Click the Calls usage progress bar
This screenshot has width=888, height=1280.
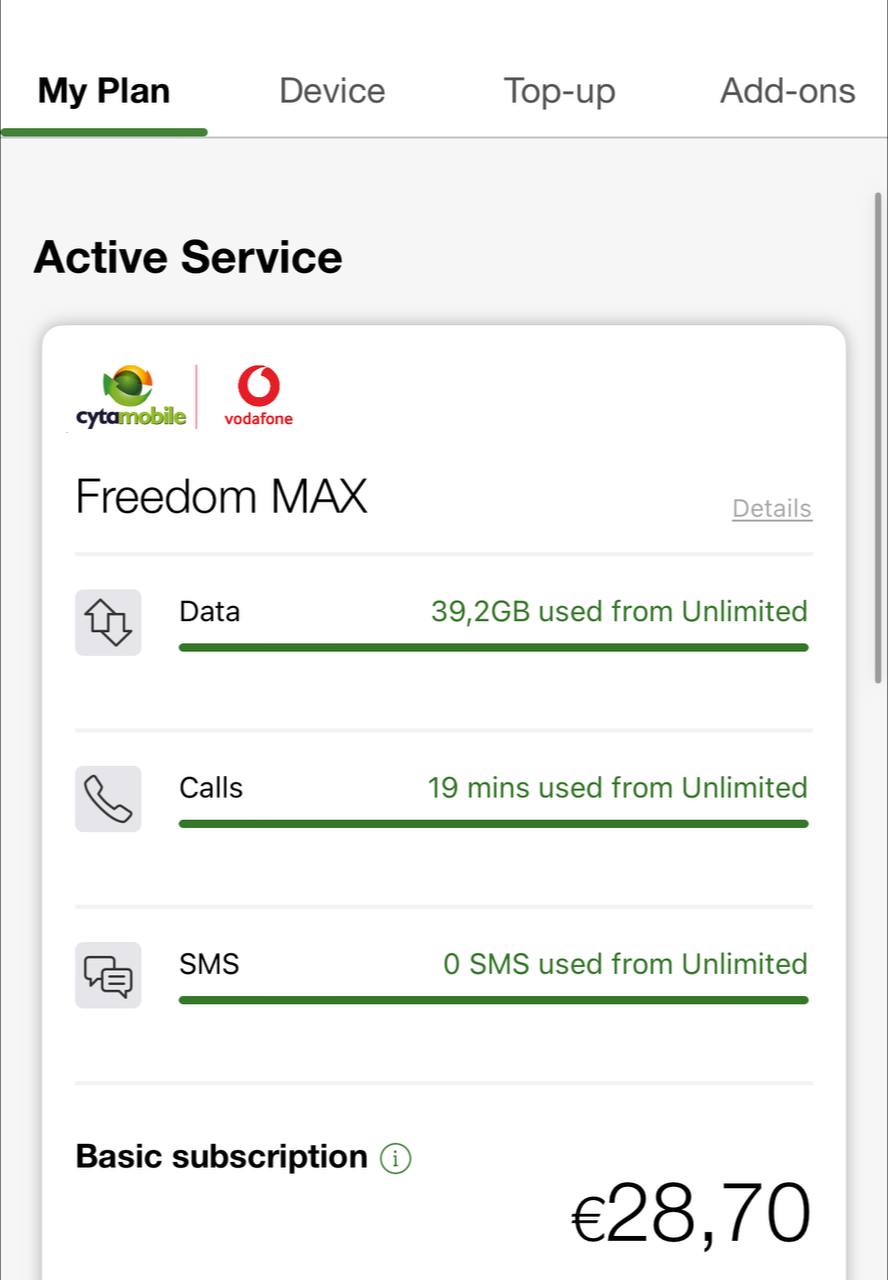(x=493, y=824)
